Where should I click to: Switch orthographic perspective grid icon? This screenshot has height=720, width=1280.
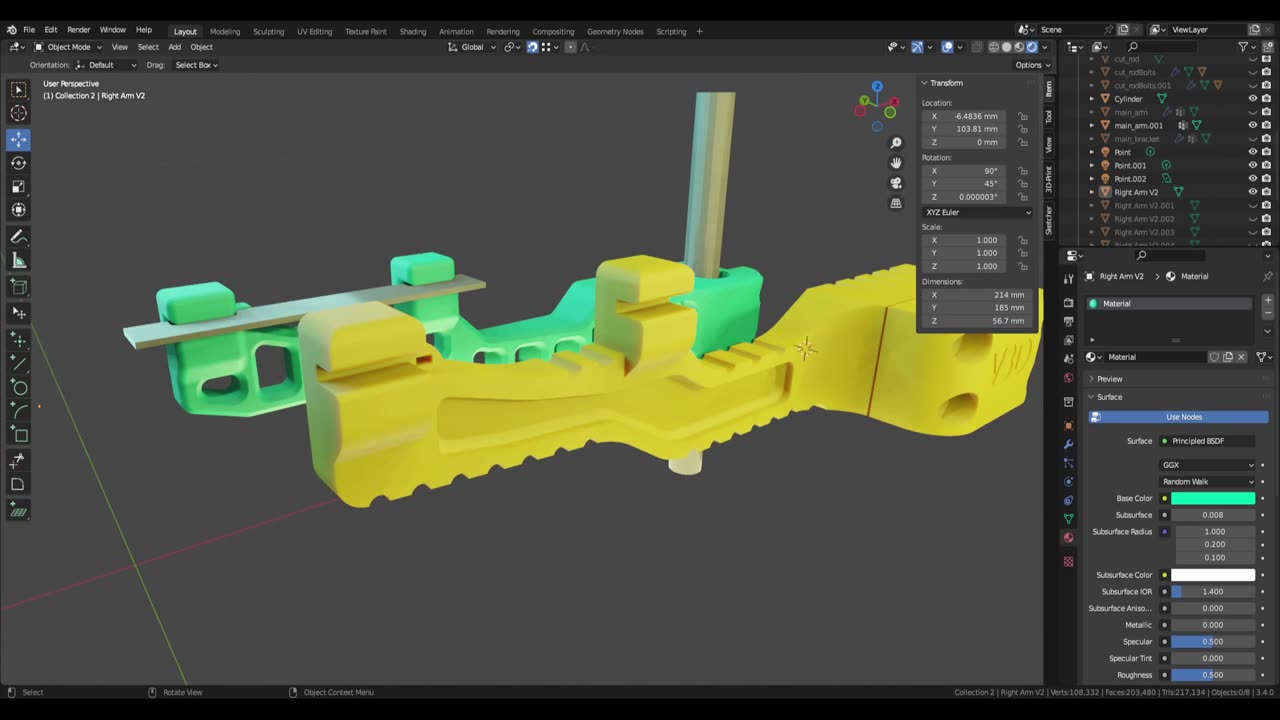pos(896,203)
